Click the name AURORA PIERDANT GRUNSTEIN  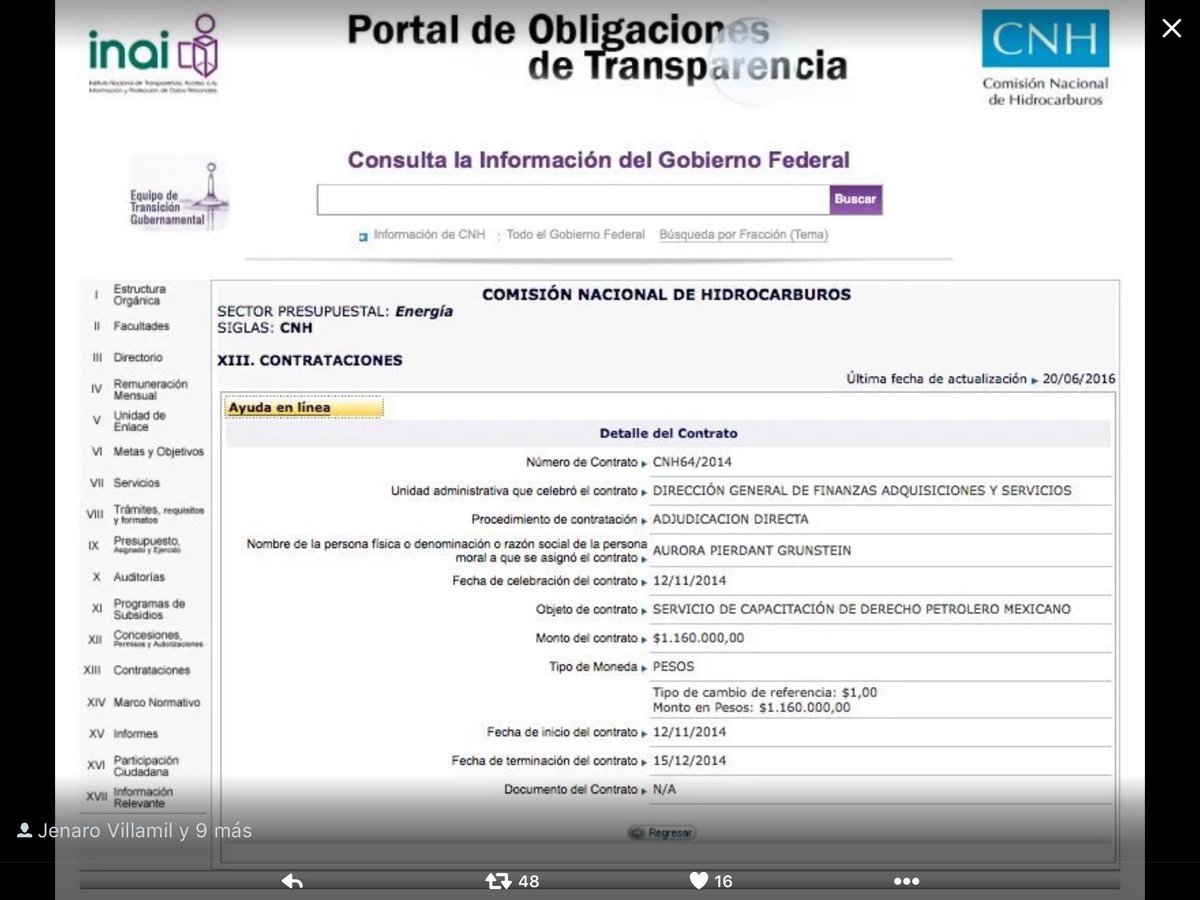752,551
